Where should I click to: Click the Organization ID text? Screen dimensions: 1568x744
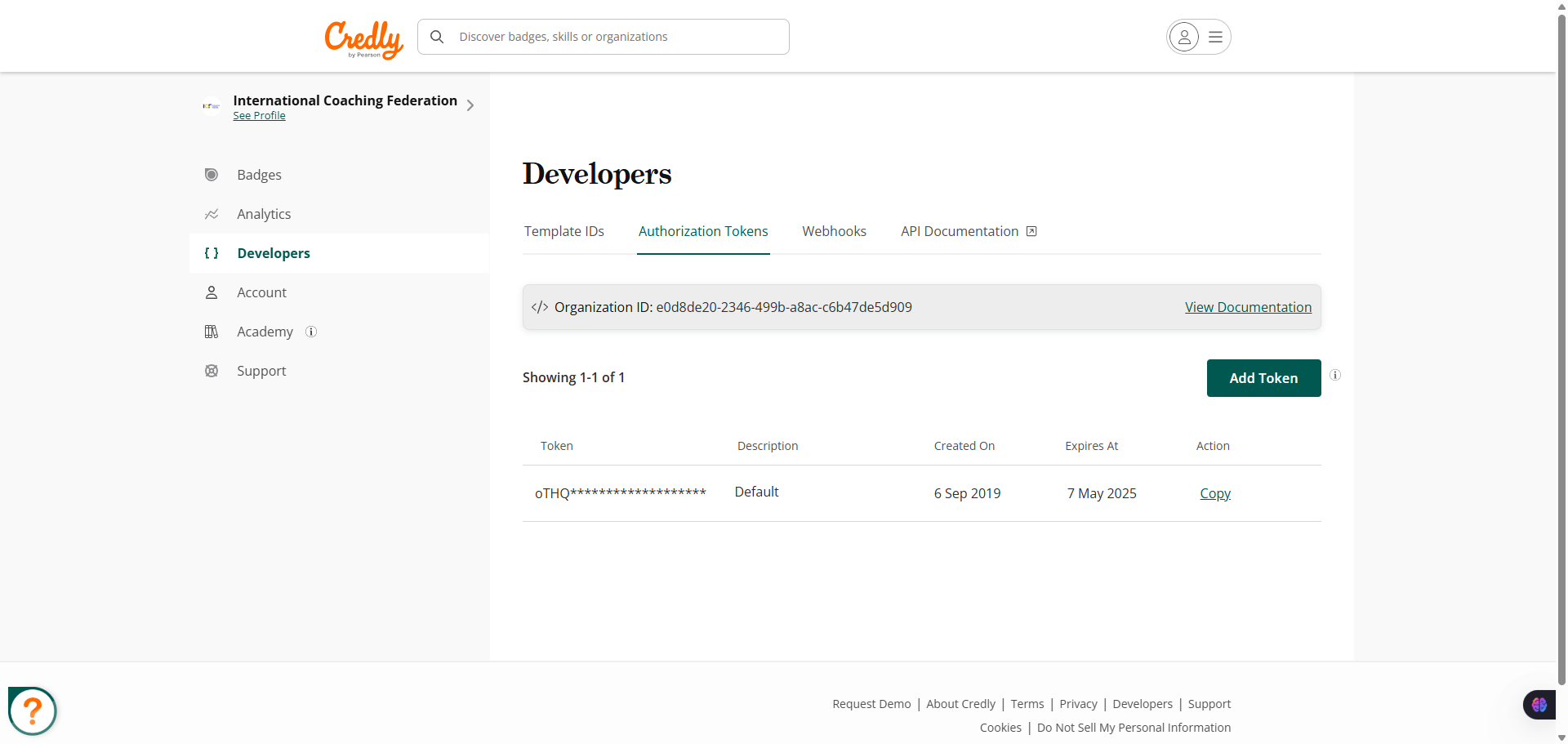733,307
